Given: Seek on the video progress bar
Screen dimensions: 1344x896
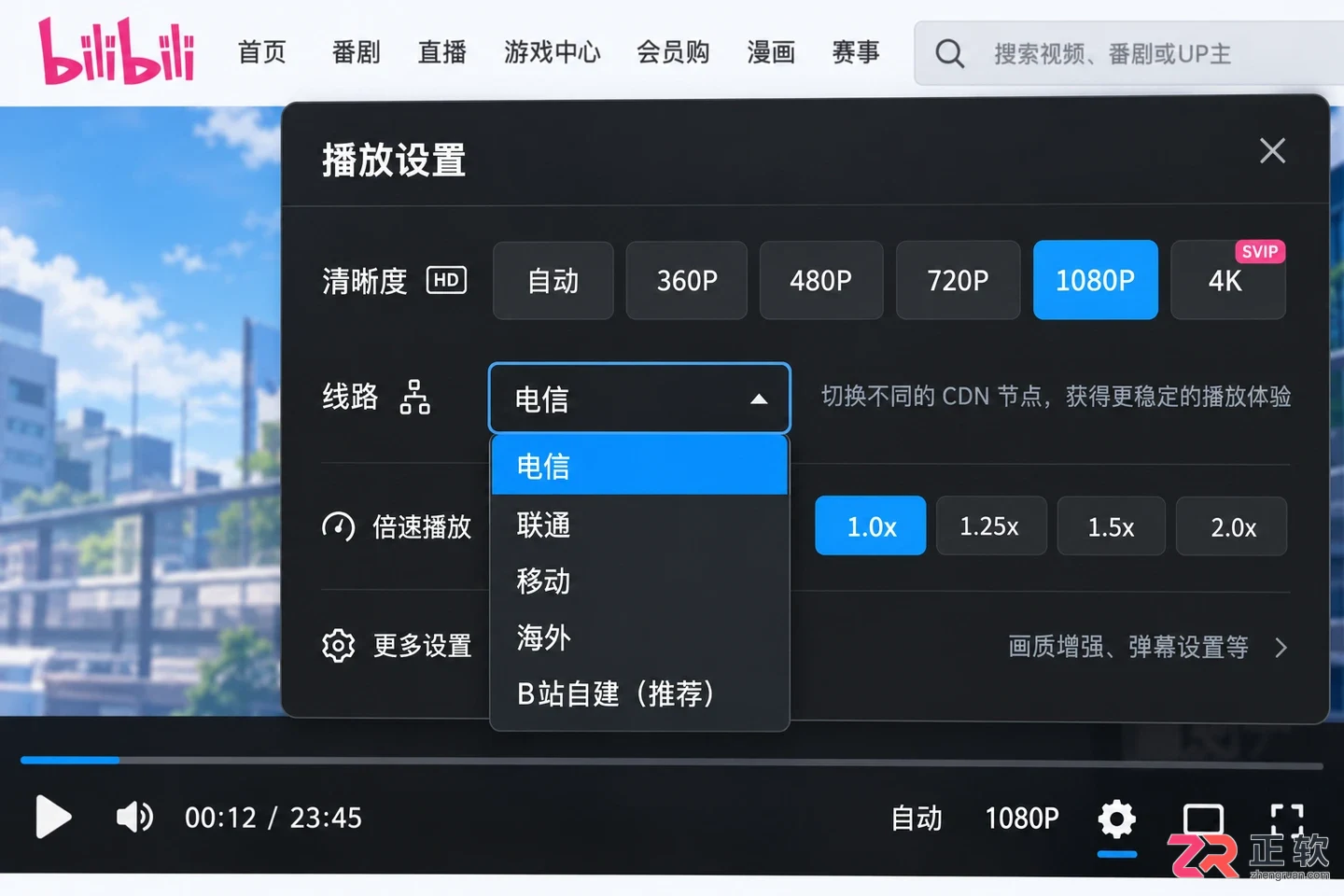Looking at the screenshot, I should (672, 762).
